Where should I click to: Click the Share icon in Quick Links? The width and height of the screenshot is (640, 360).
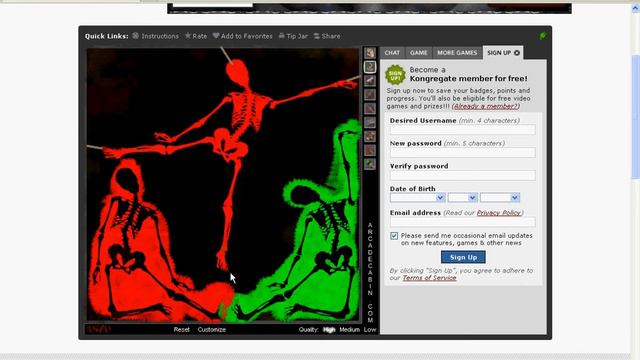coord(317,36)
